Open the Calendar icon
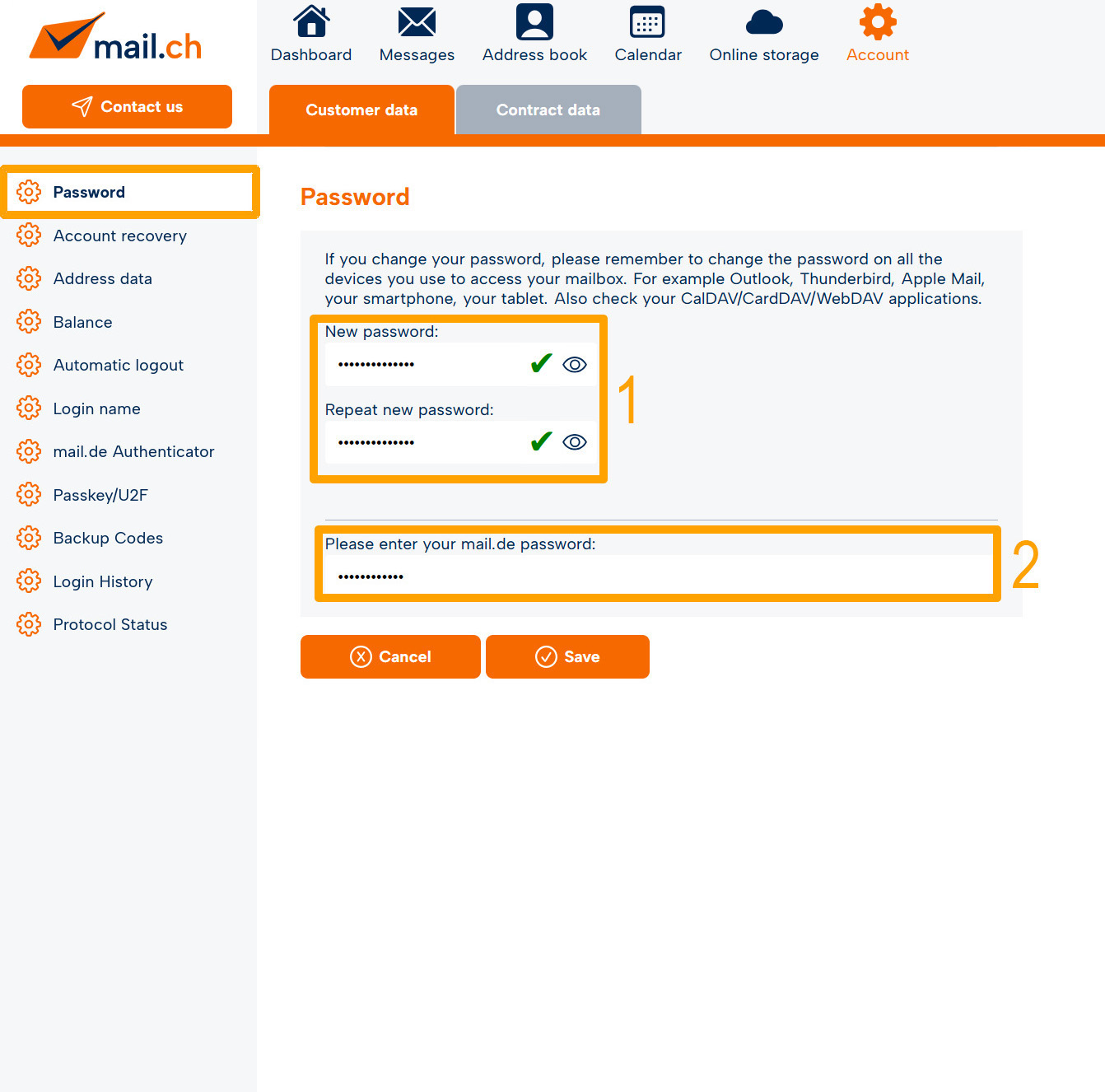 [x=647, y=22]
